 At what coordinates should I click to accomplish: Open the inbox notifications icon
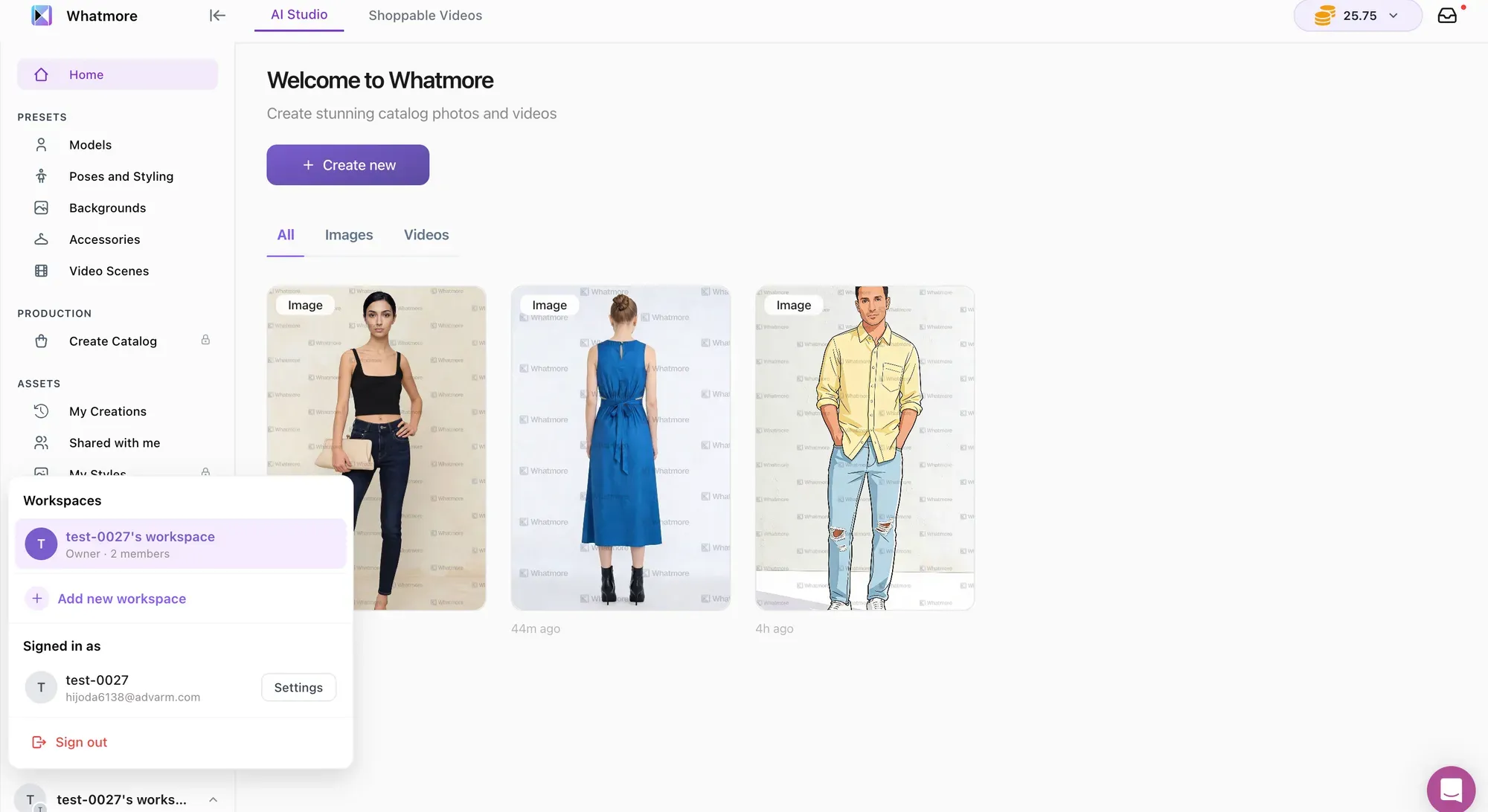pos(1447,16)
